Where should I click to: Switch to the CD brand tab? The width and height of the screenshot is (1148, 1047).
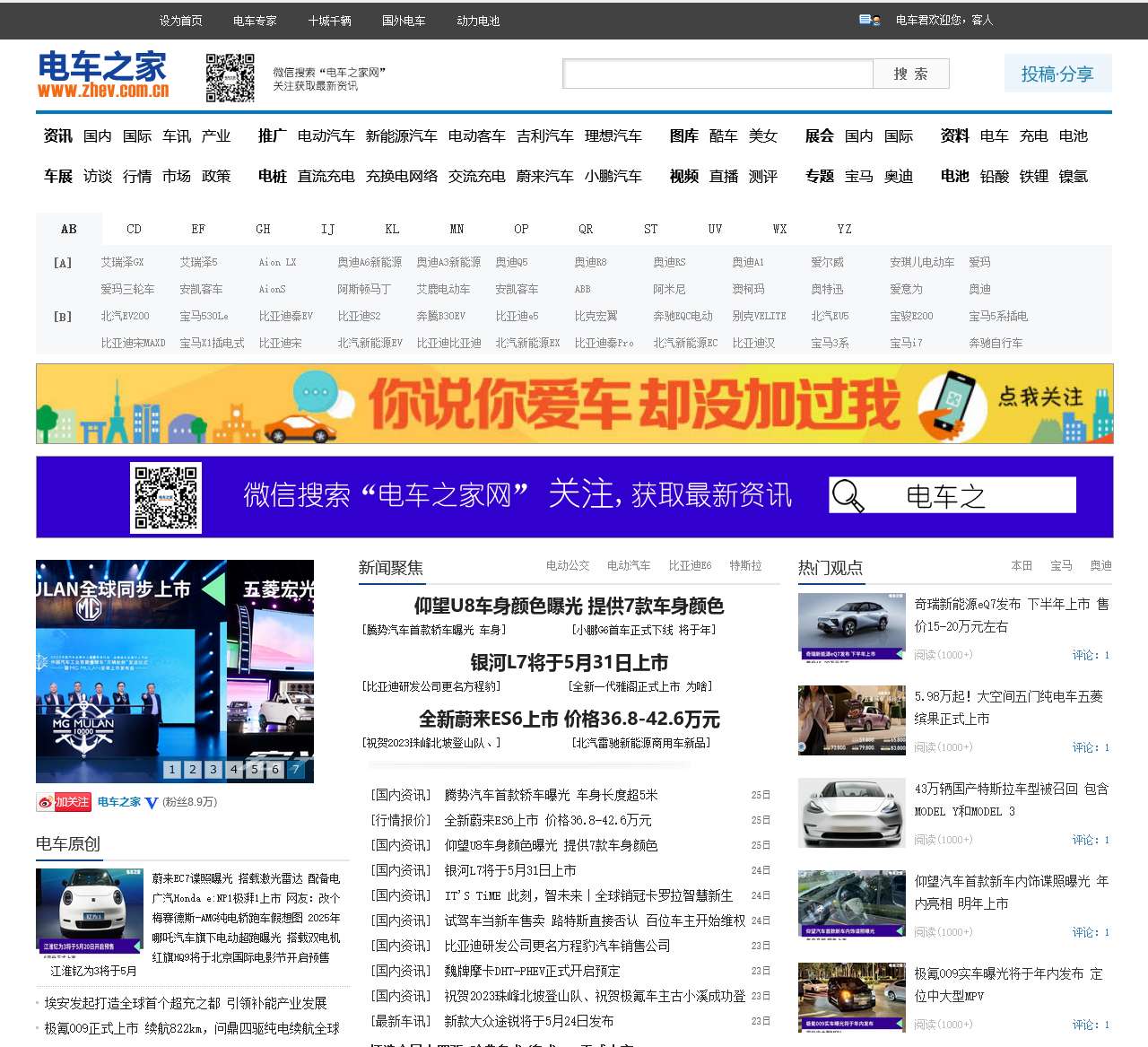click(134, 229)
